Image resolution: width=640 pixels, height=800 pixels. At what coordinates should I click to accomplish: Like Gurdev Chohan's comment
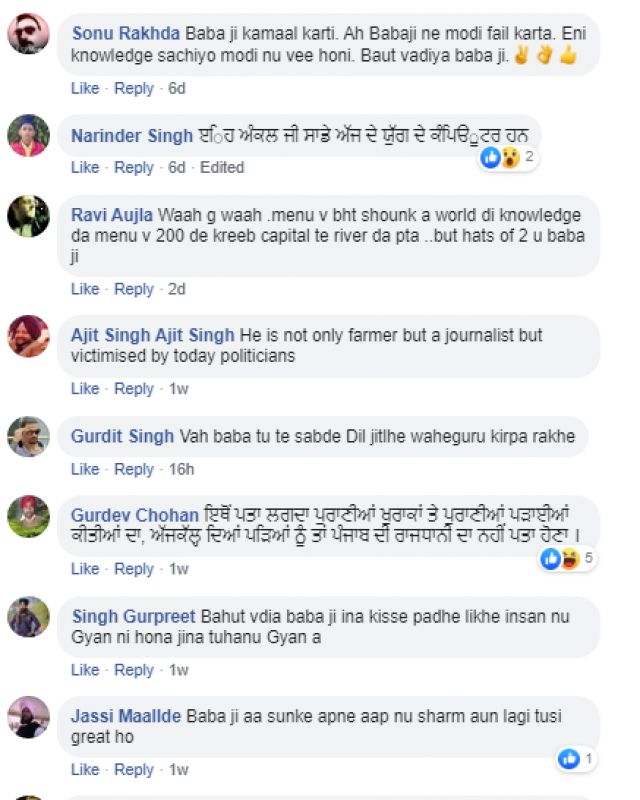[x=84, y=568]
